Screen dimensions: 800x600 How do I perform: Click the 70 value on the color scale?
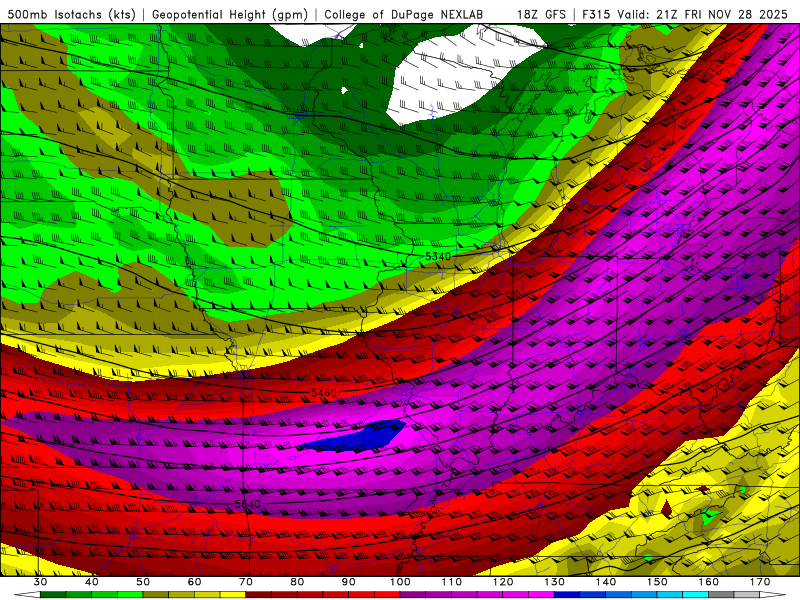[x=246, y=582]
